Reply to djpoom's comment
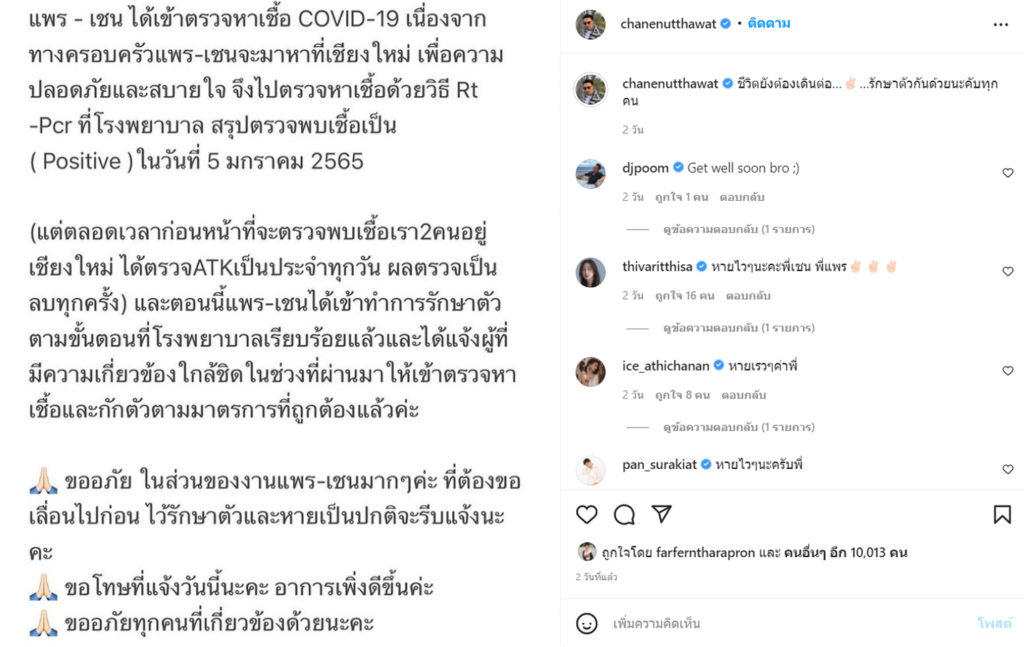1024x647 pixels. (x=741, y=197)
